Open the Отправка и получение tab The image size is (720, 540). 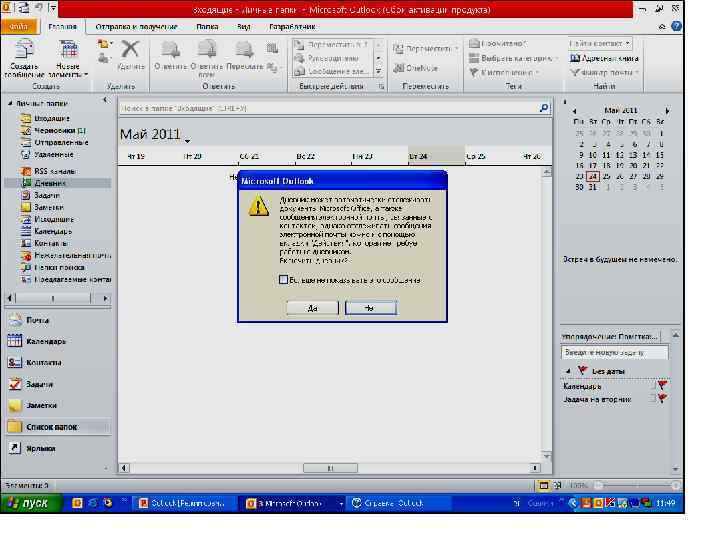[x=136, y=27]
